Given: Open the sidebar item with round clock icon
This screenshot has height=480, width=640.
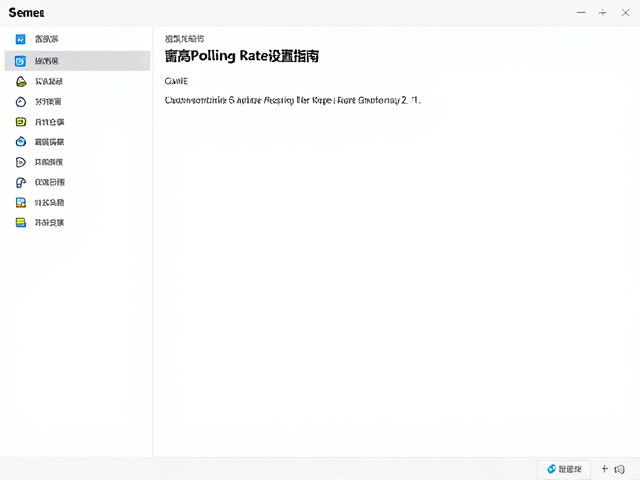Looking at the screenshot, I should 77,102.
